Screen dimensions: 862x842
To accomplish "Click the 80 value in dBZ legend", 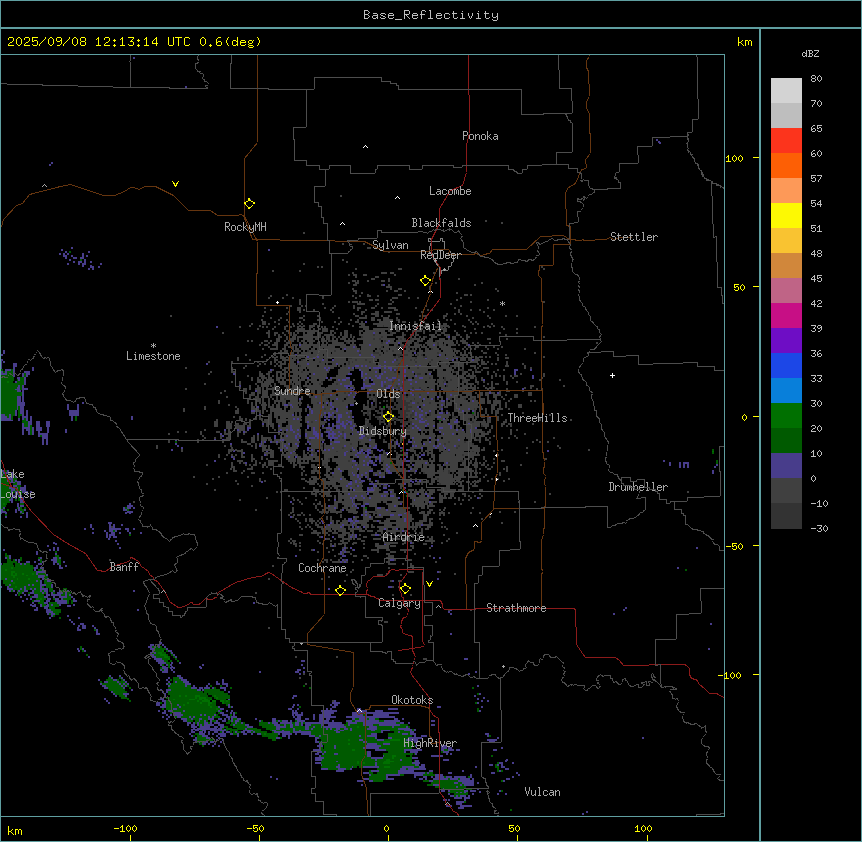I will tap(816, 79).
